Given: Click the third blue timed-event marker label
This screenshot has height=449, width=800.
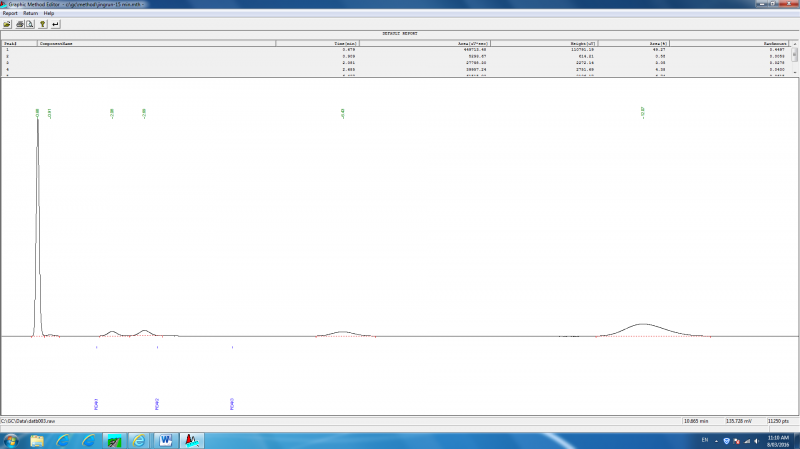Looking at the screenshot, I should (x=232, y=404).
